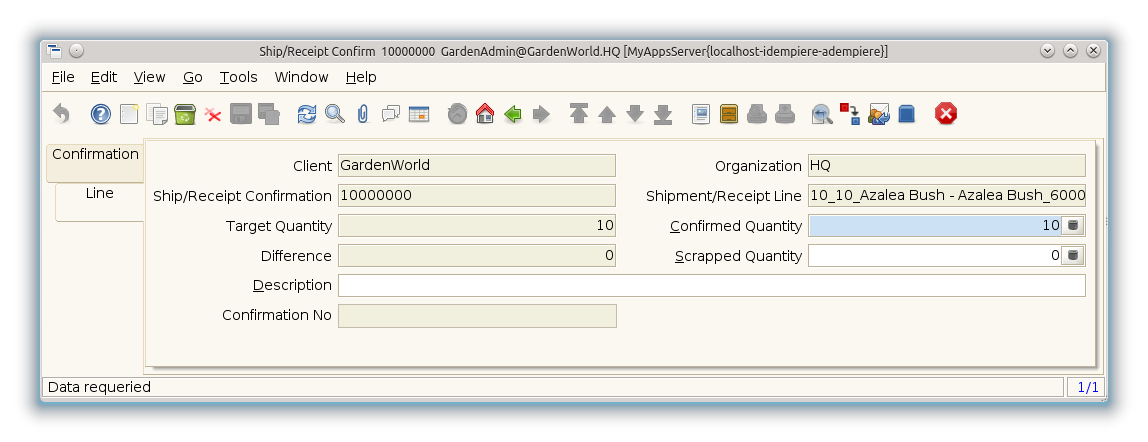Open the Tools menu
This screenshot has height=442, width=1148.
click(238, 77)
